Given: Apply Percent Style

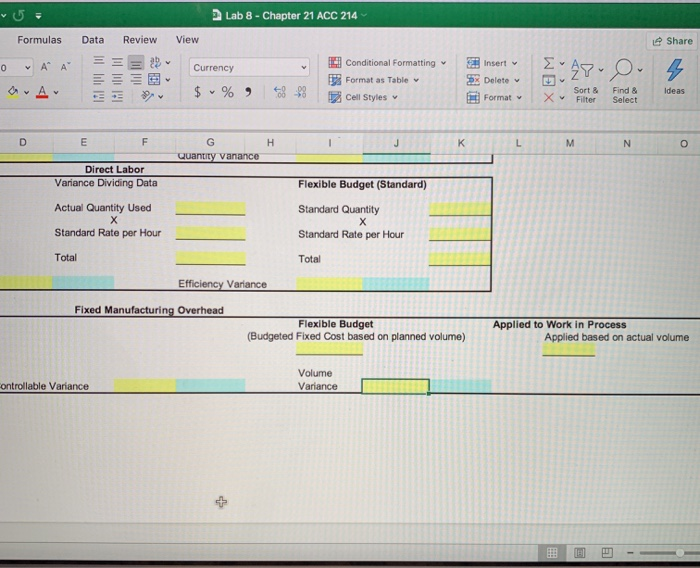Looking at the screenshot, I should tap(228, 92).
